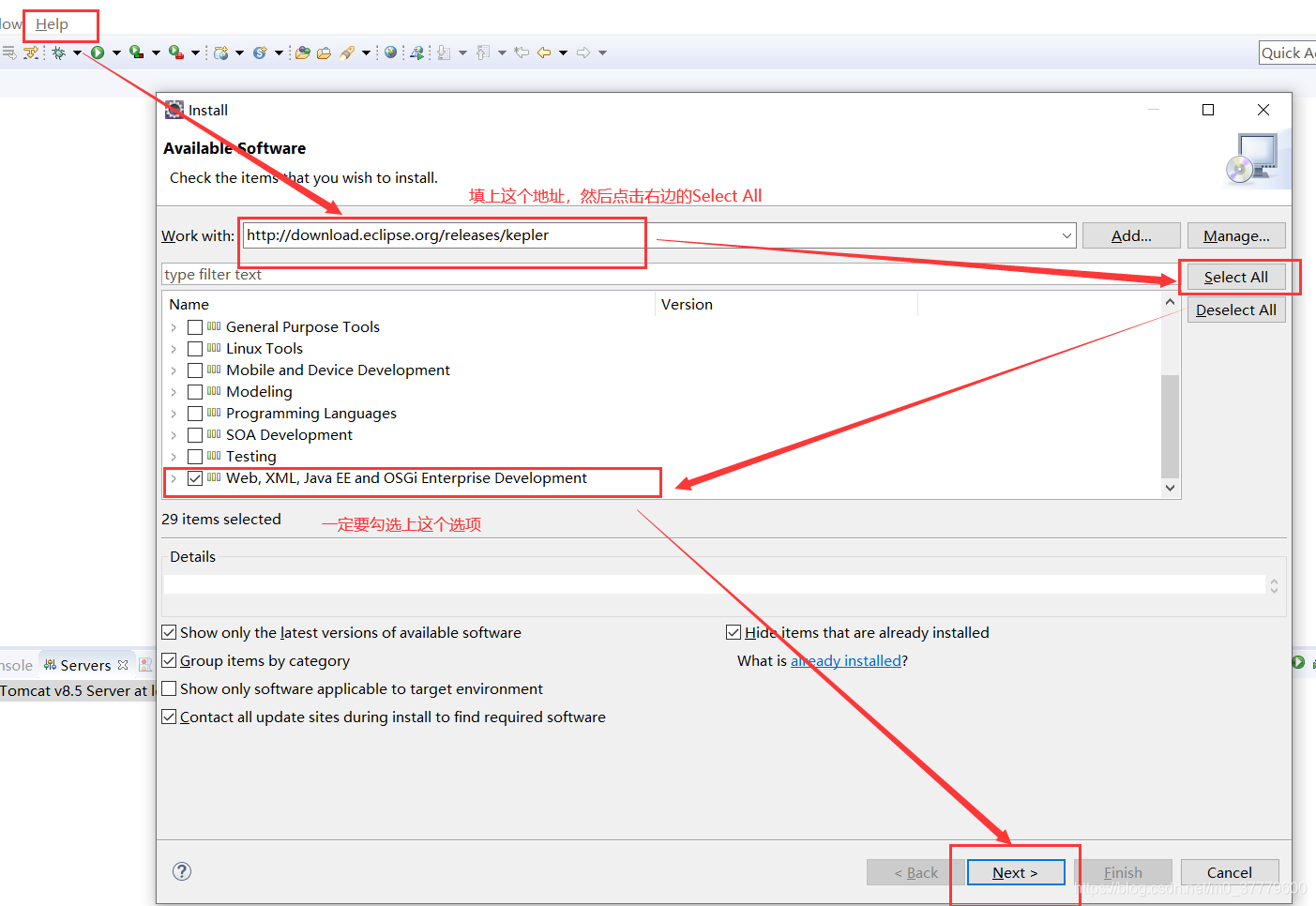Click the External Tools run icon

175,53
